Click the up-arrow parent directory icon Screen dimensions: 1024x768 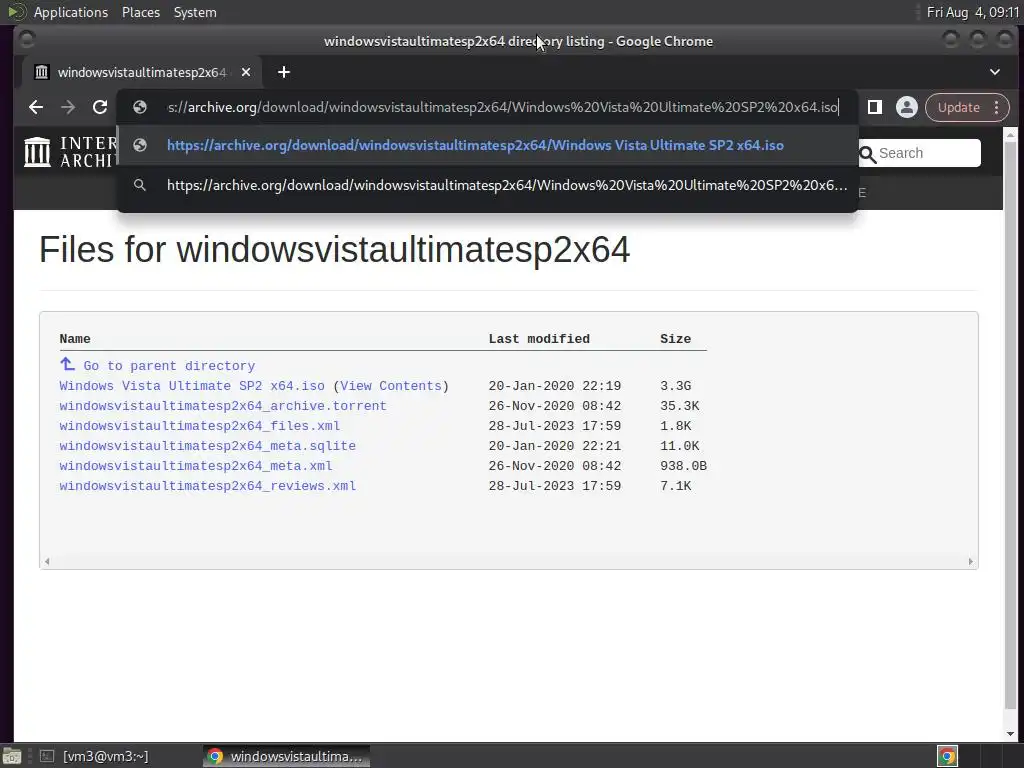(x=67, y=364)
